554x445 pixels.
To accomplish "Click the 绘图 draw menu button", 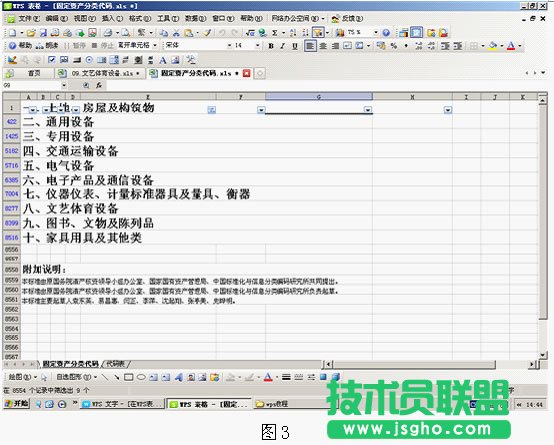I will point(22,377).
